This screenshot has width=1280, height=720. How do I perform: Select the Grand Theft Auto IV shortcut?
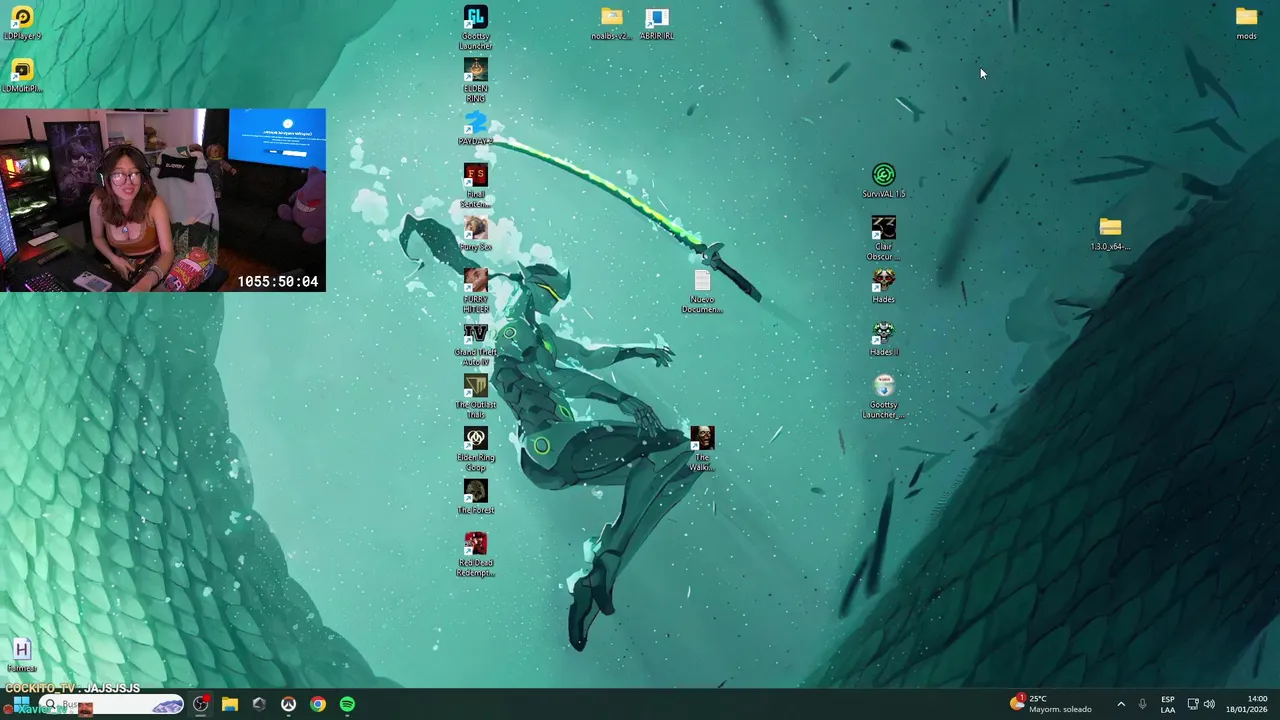coord(475,345)
